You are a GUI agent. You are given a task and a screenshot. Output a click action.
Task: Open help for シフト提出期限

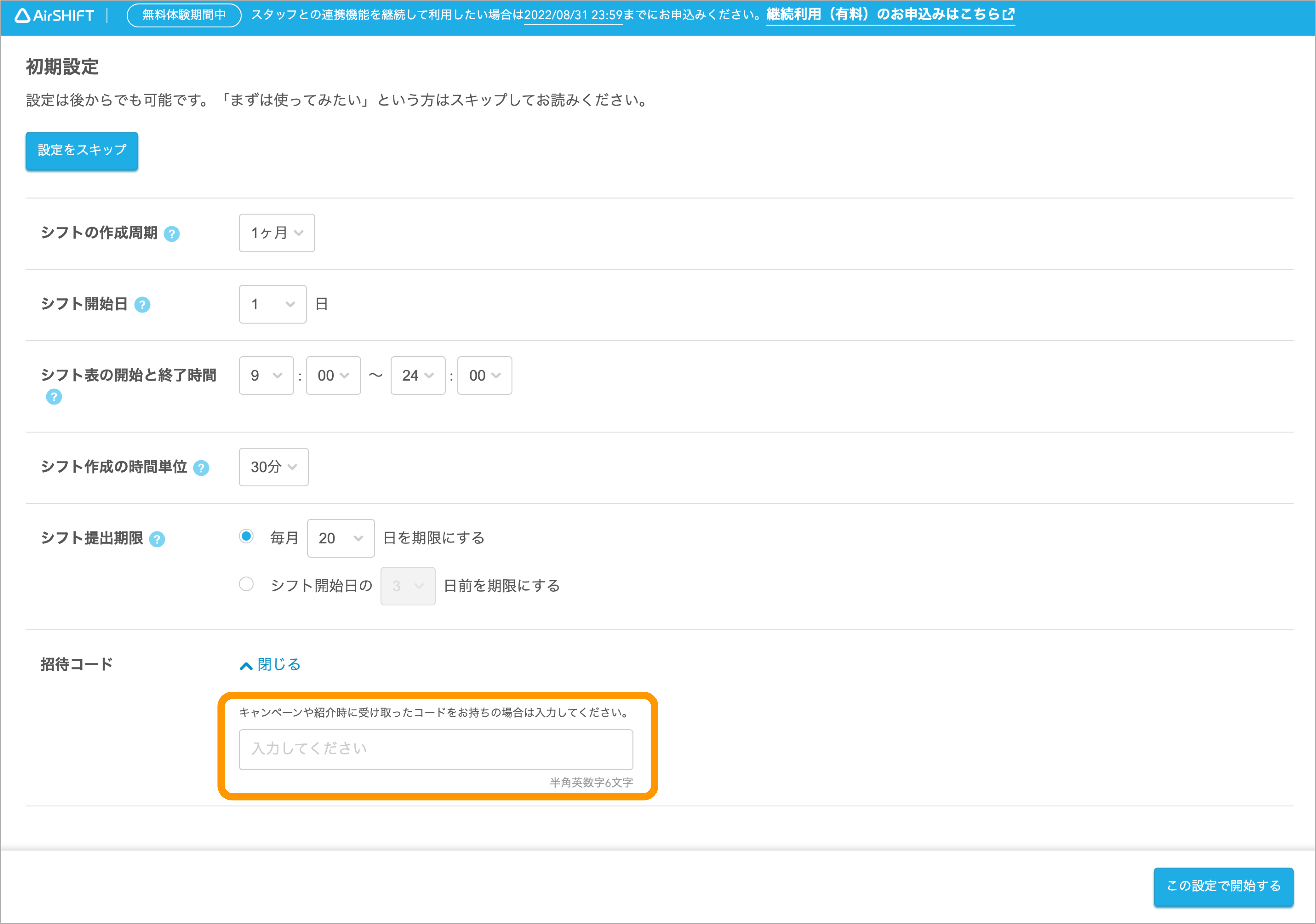(157, 539)
